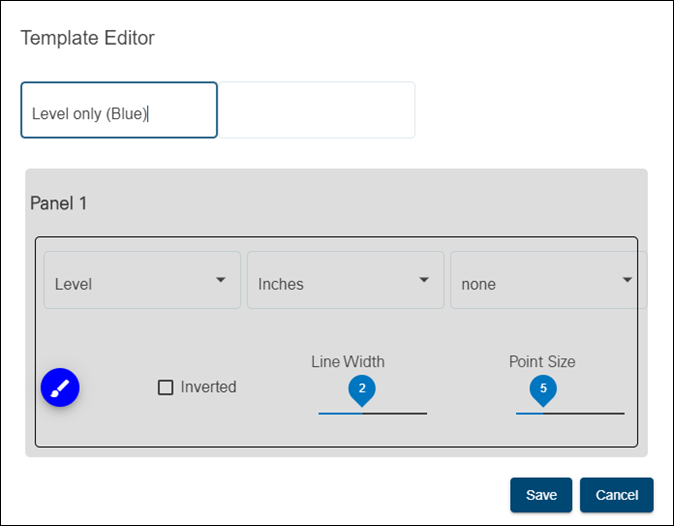Click the arrow beside none
Viewport: 674px width, 526px height.
point(627,280)
